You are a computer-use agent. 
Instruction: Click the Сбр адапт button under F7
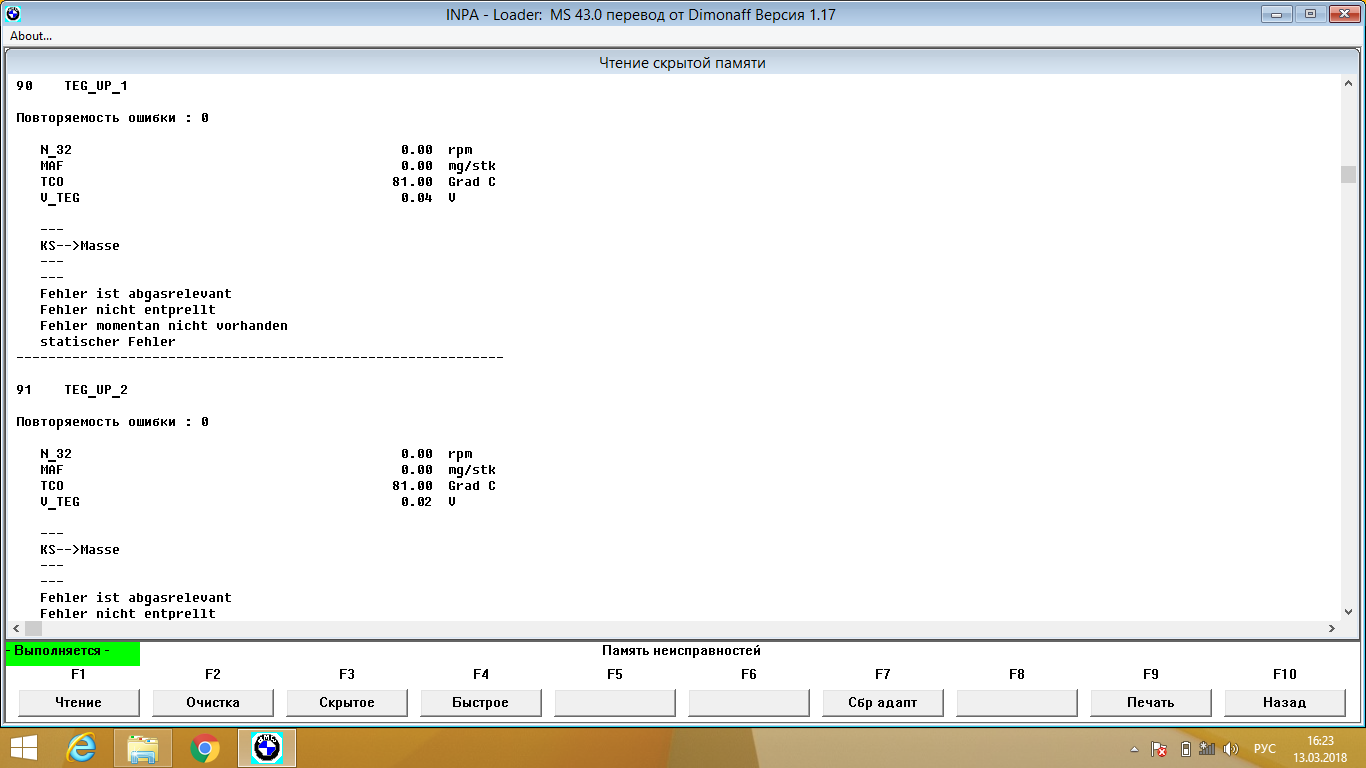(x=882, y=703)
